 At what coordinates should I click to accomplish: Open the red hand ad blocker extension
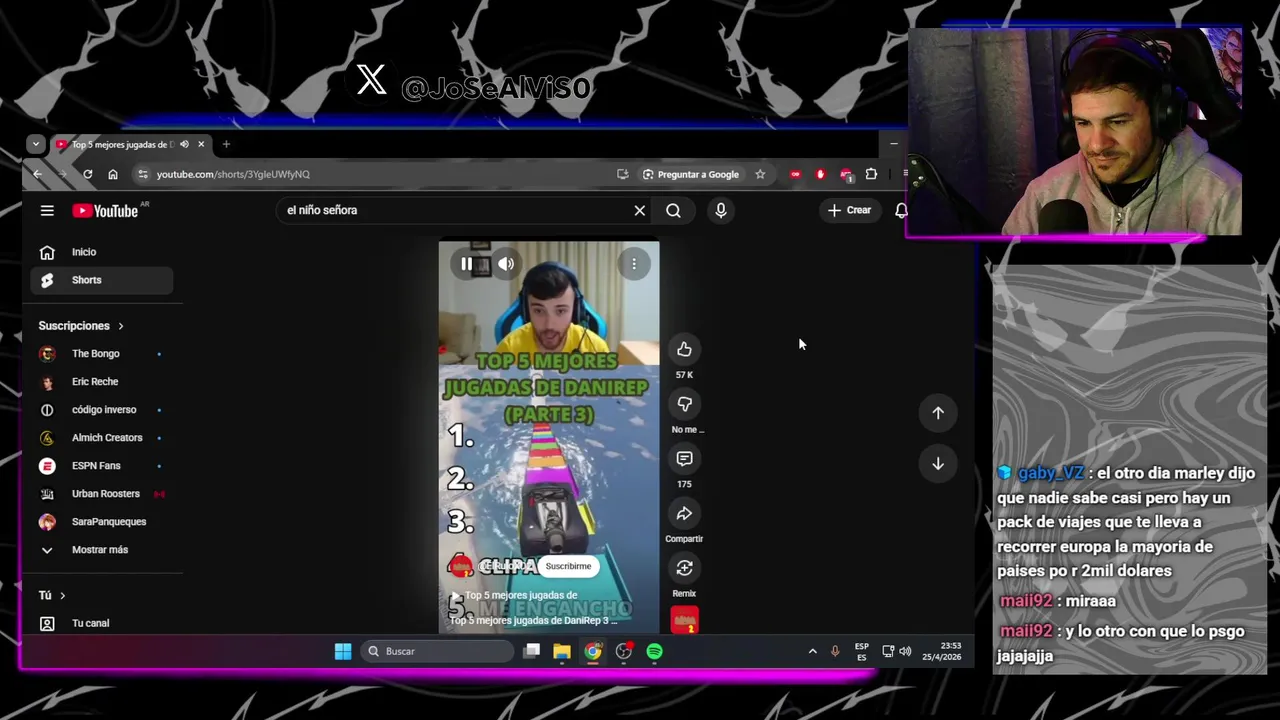tap(821, 174)
